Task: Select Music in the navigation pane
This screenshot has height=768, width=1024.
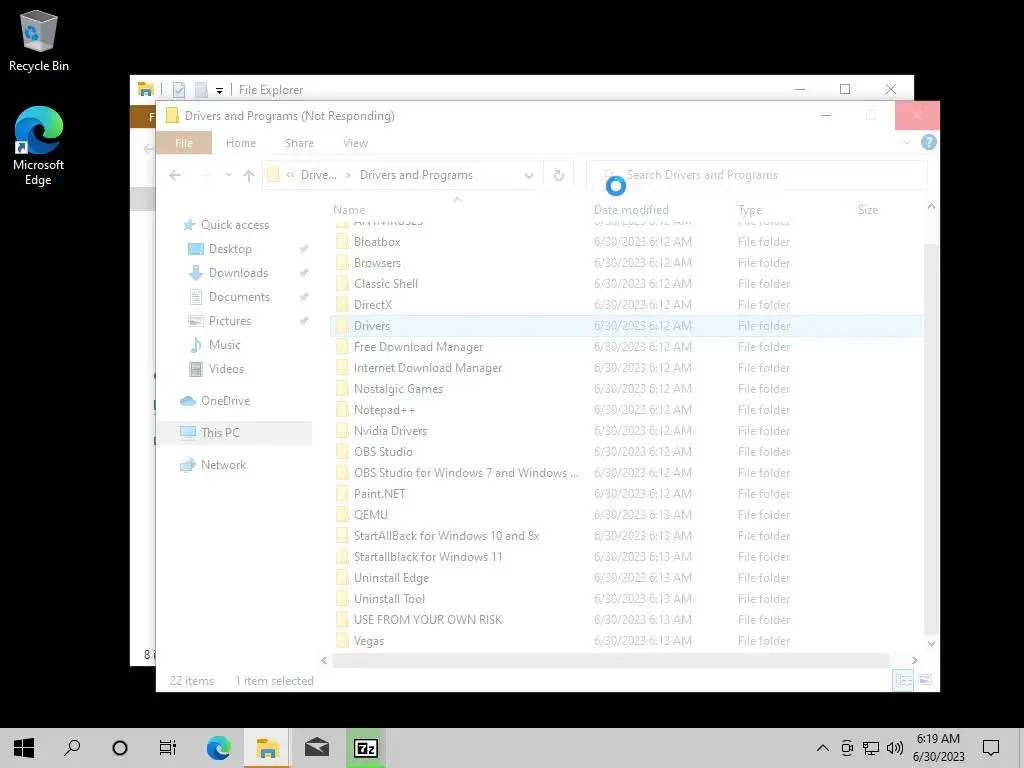Action: 224,345
